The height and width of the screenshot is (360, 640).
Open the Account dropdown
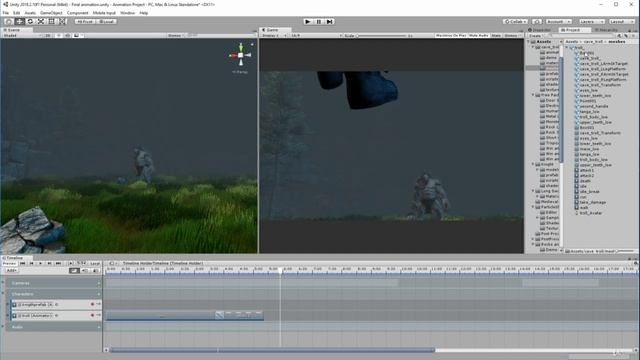pos(558,21)
